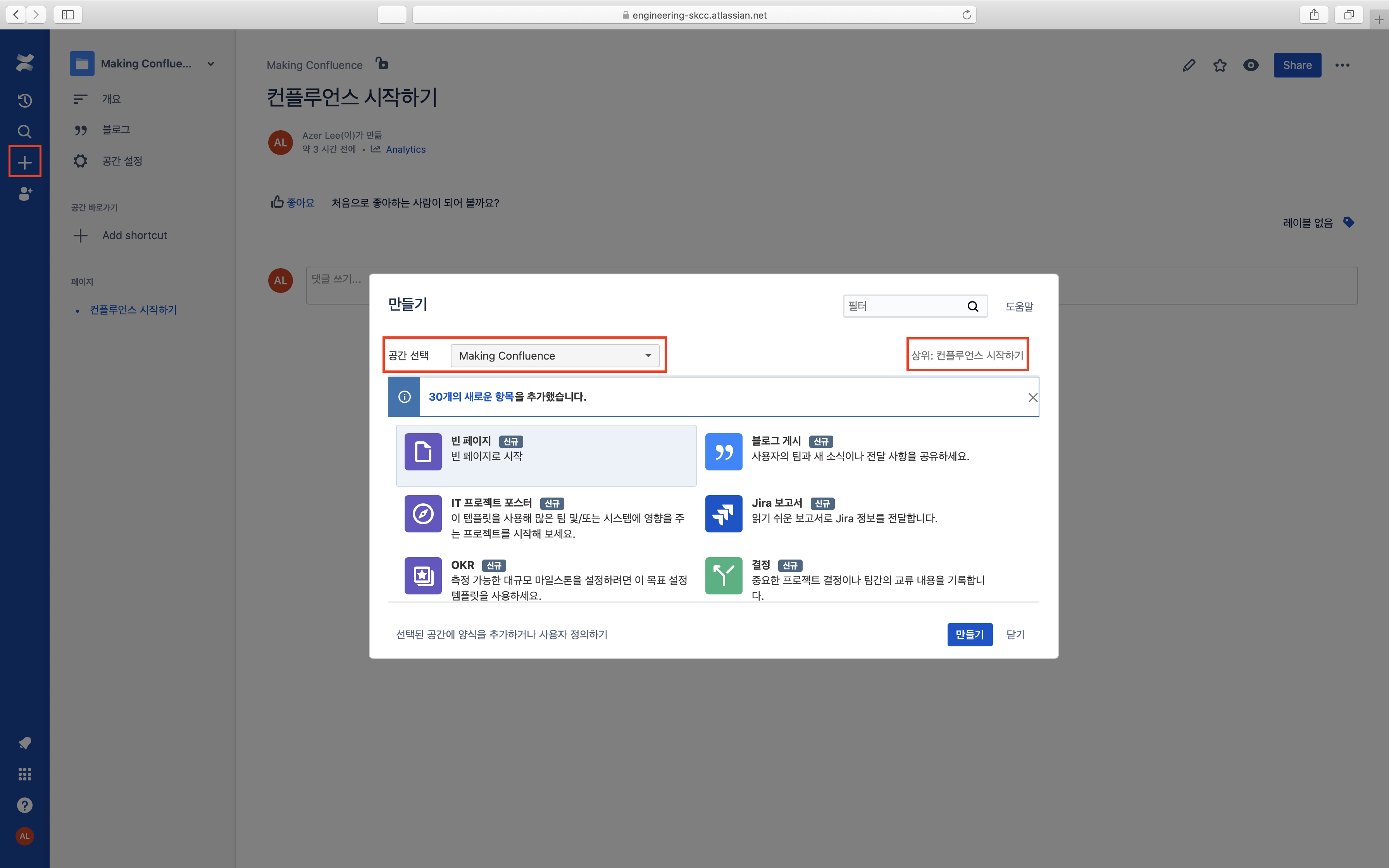
Task: Open the Confluence home logo
Action: point(25,62)
